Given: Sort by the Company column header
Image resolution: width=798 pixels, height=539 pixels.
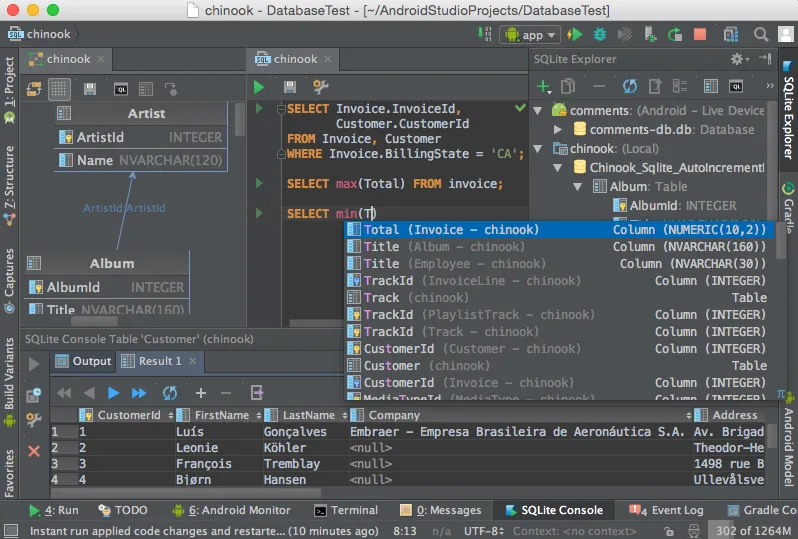Looking at the screenshot, I should pos(521,415).
